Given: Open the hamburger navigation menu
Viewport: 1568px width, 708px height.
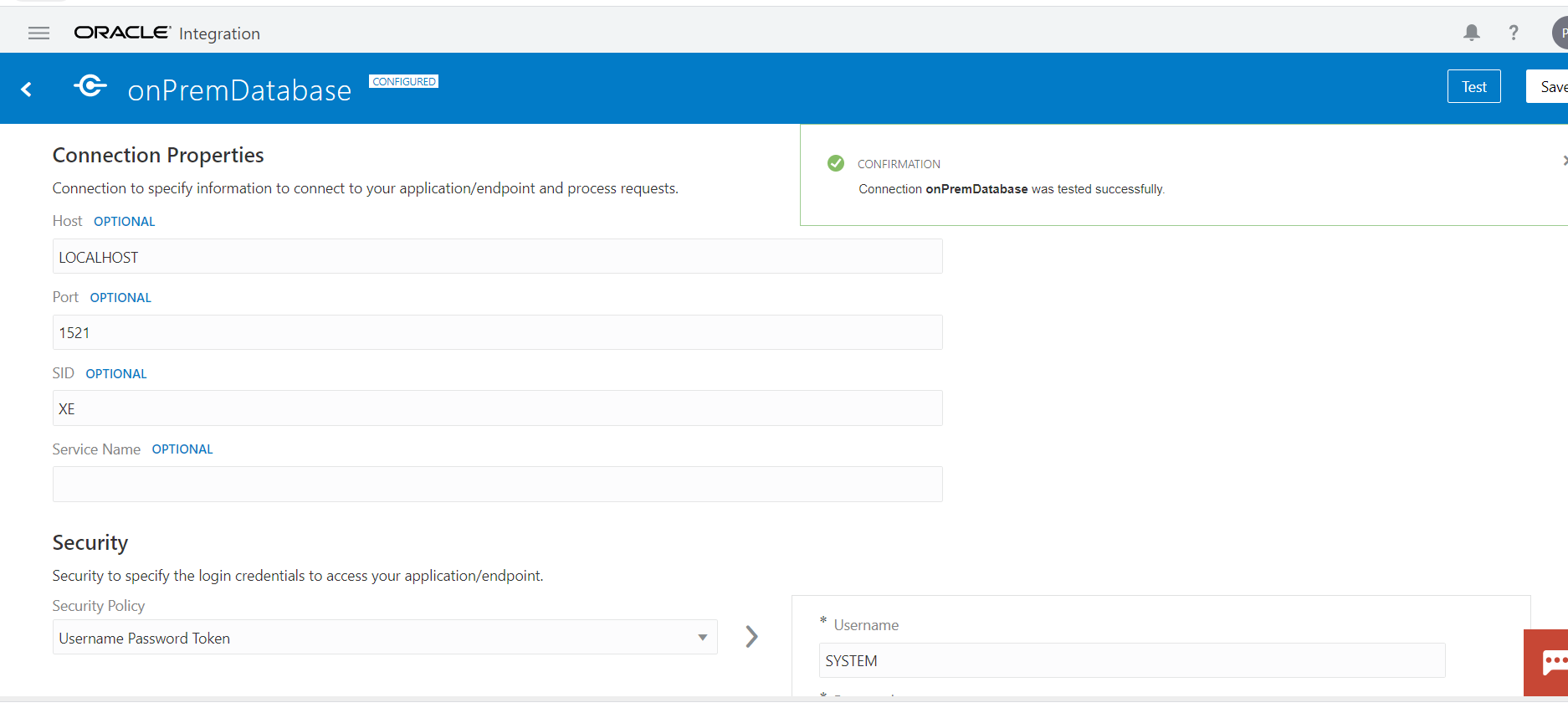Looking at the screenshot, I should click(38, 33).
